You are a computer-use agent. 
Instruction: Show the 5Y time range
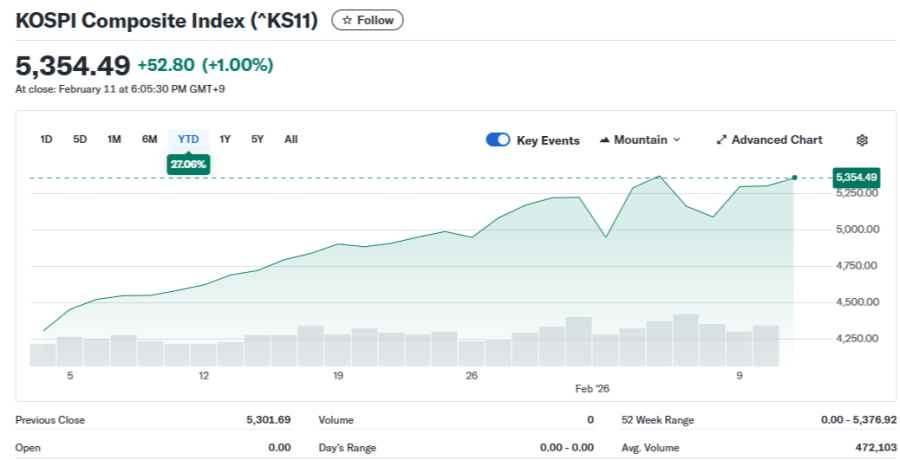(x=257, y=139)
